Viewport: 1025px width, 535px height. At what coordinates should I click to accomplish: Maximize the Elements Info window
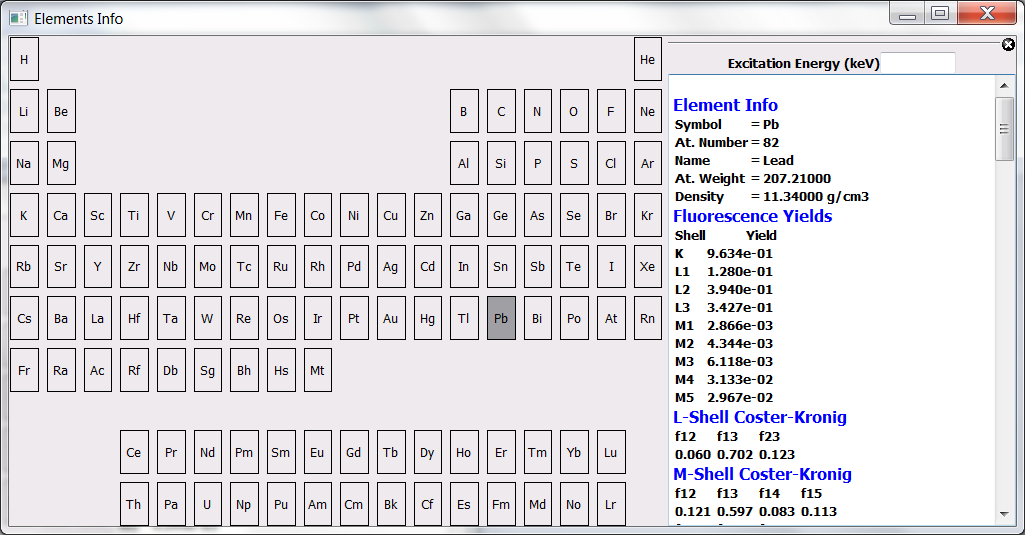pos(939,14)
